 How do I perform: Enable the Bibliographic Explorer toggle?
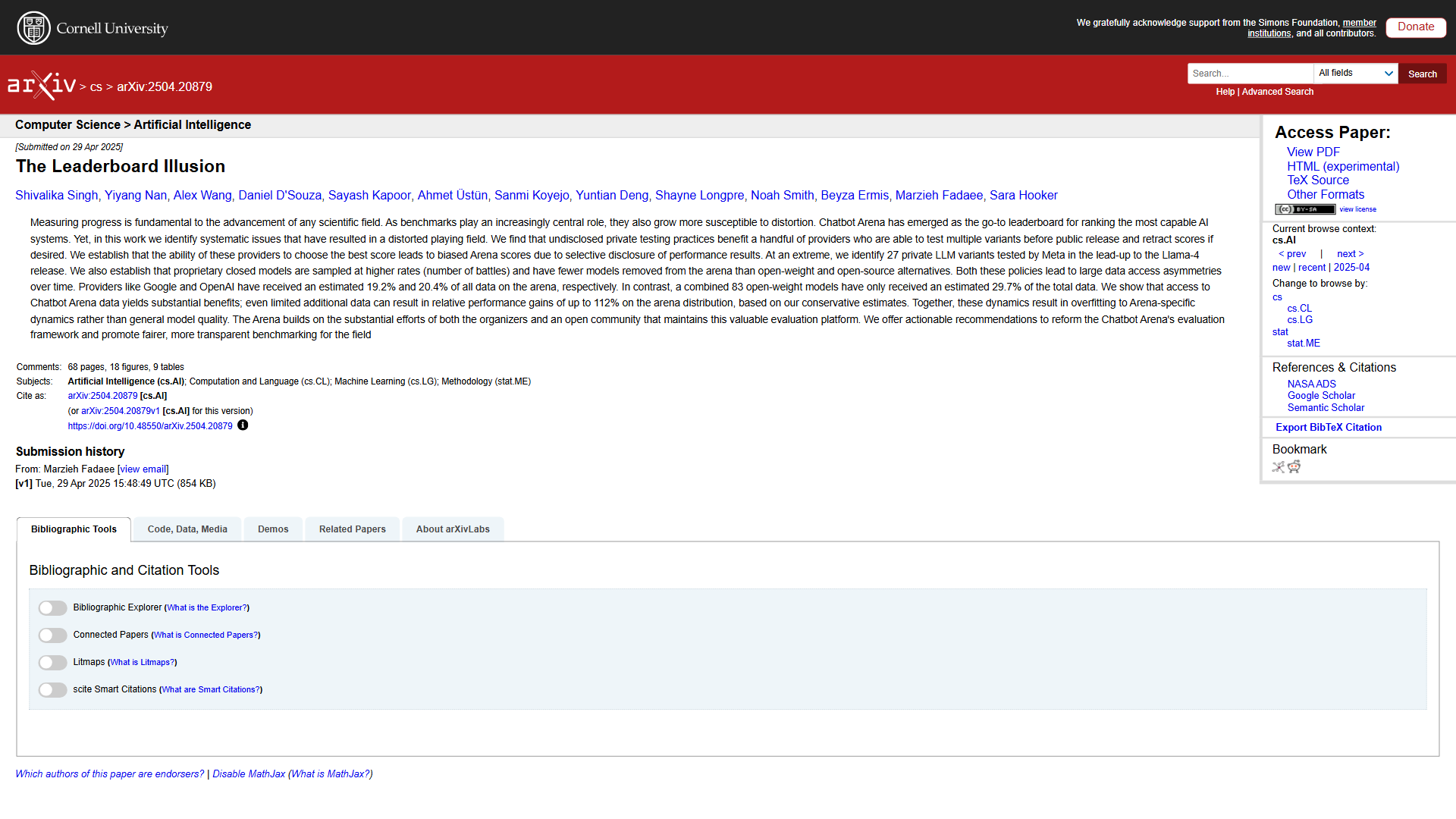[53, 608]
